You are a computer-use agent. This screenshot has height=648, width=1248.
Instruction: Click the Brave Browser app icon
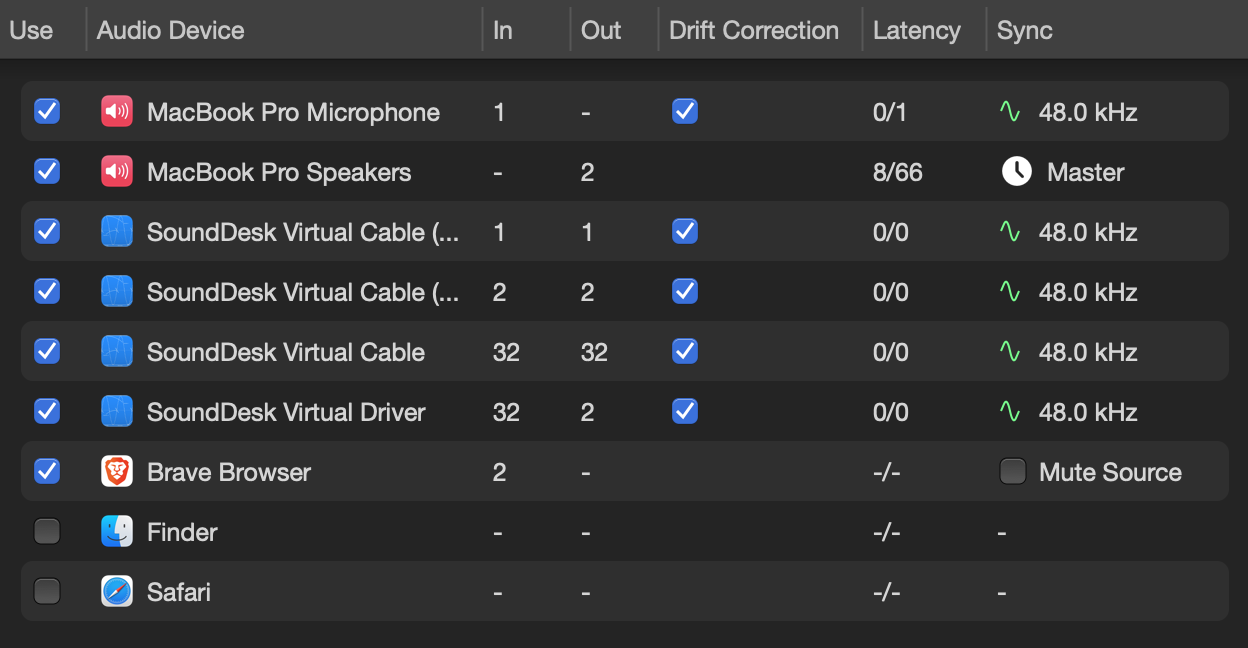coord(117,472)
